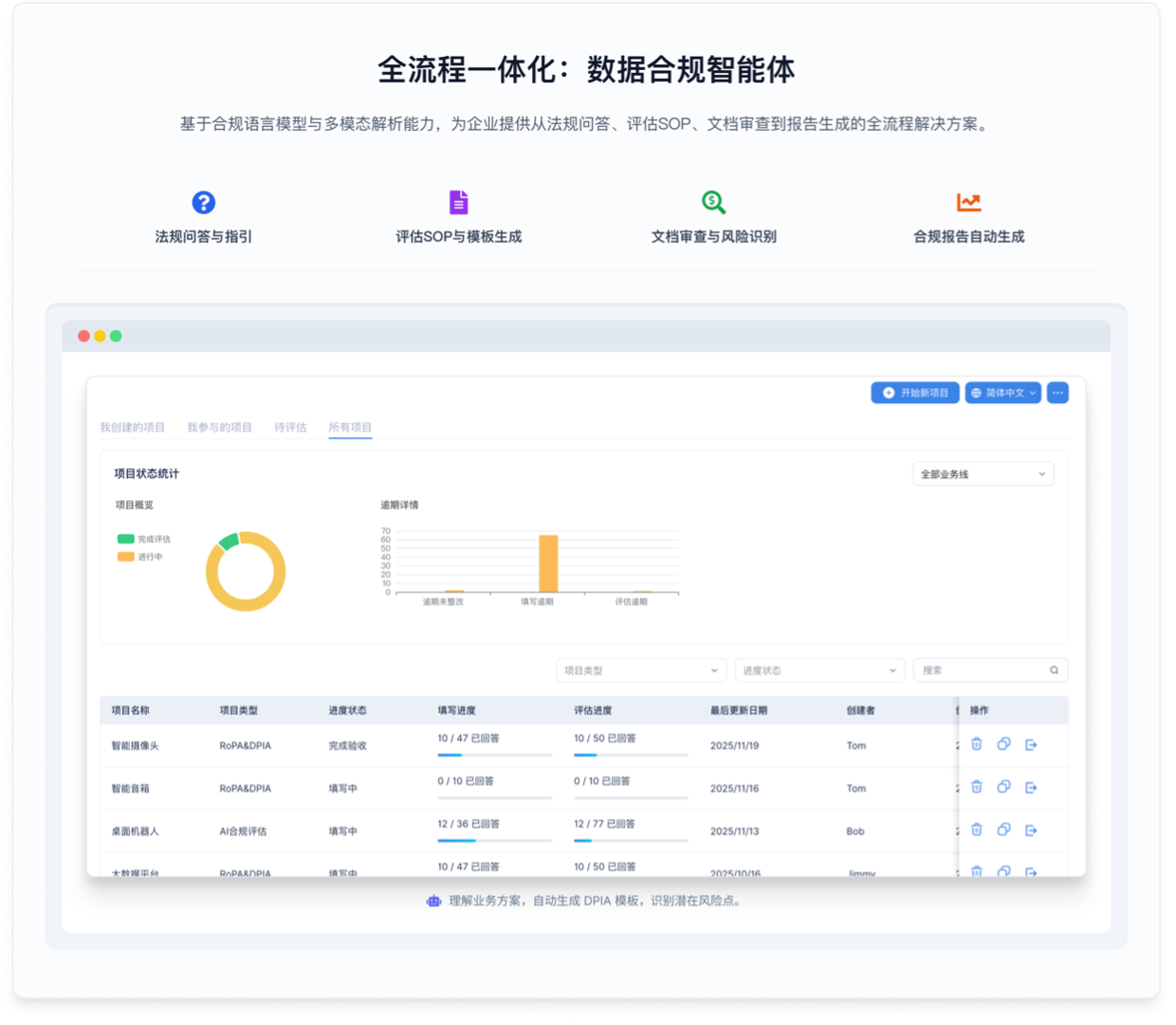Click the 创建者 column header
The image size is (1176, 1025).
[860, 710]
